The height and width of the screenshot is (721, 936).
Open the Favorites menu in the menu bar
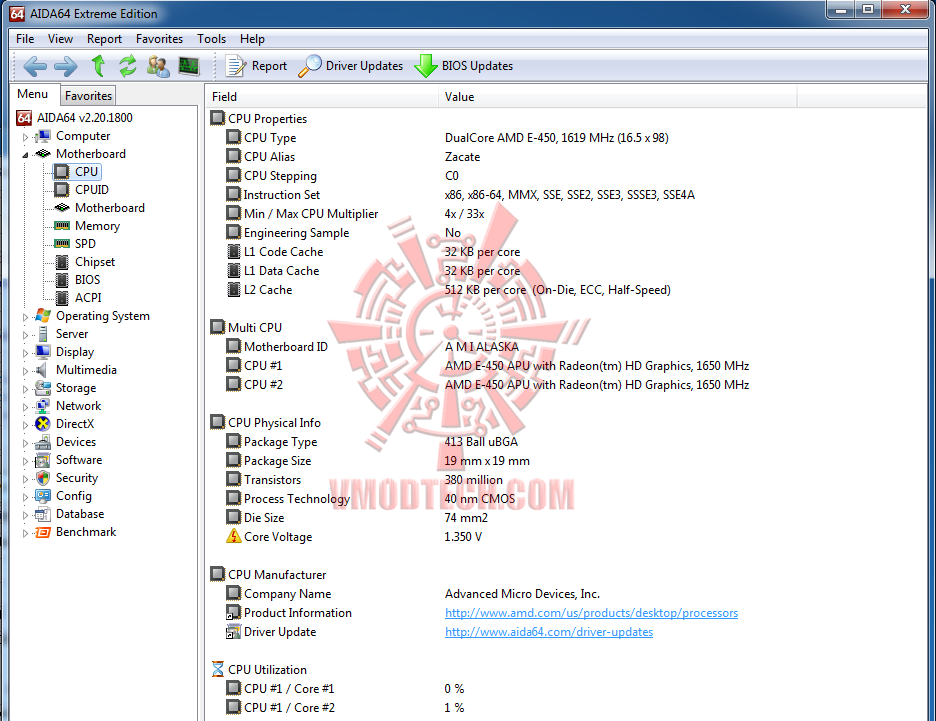point(159,39)
